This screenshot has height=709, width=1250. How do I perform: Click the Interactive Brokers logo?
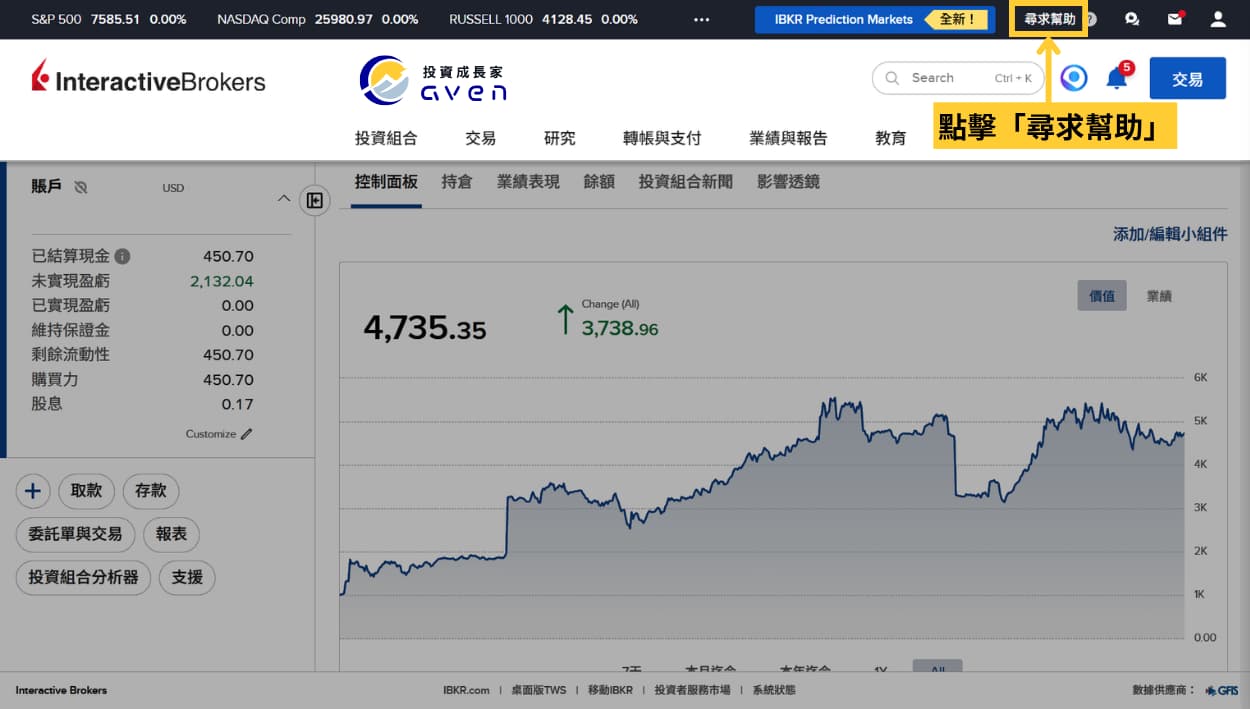[148, 79]
